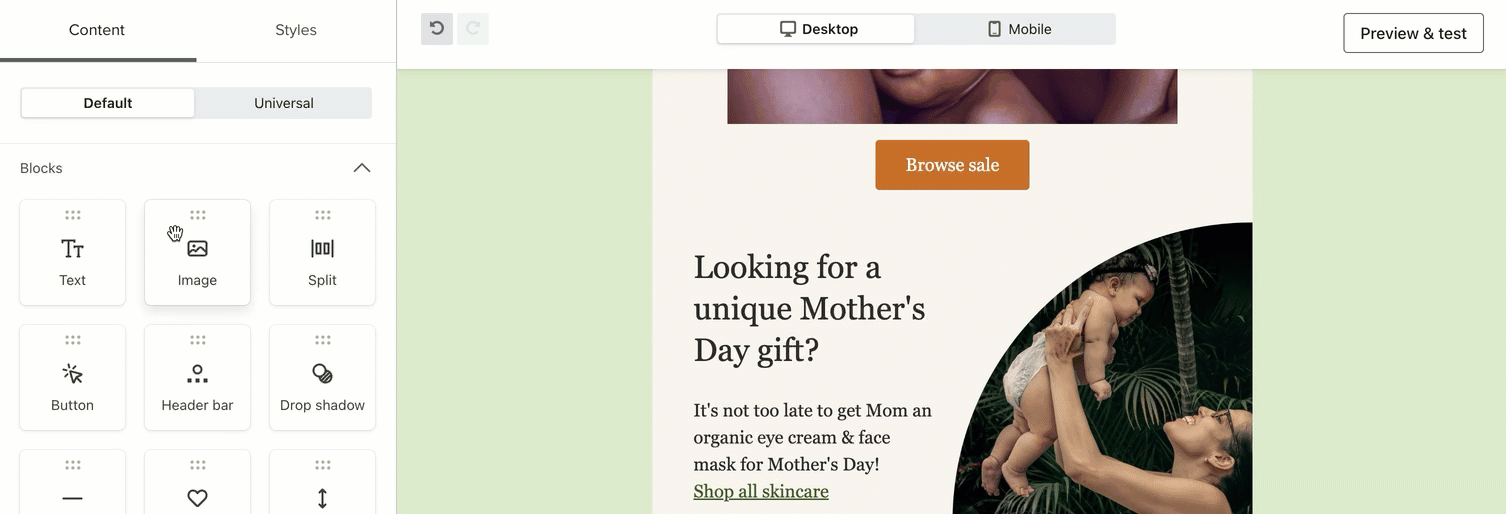This screenshot has height=514, width=1506.
Task: Switch to the Content tab
Action: (97, 30)
